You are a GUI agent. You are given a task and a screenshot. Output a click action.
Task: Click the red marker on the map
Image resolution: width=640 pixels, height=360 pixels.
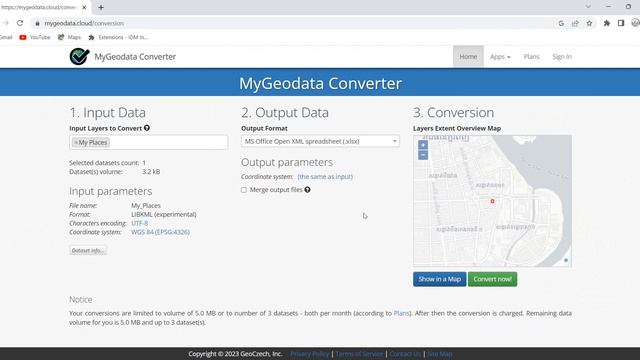(492, 201)
